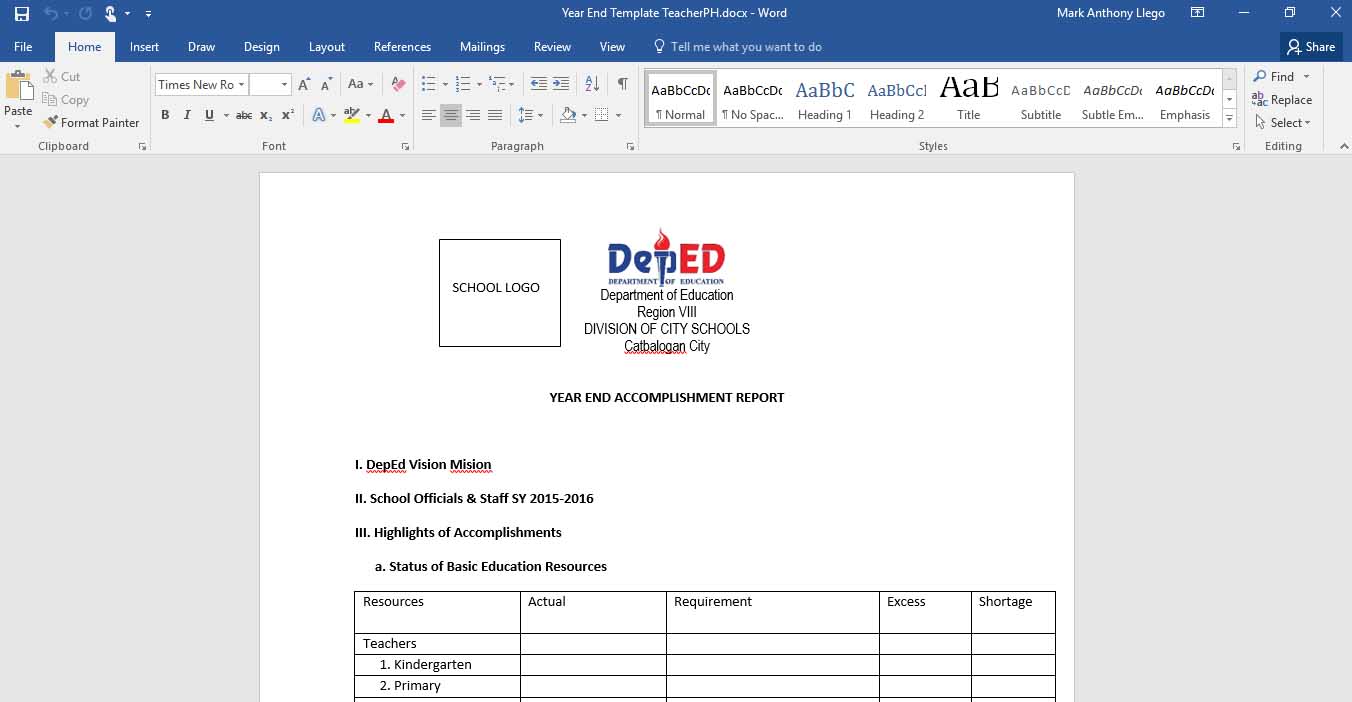Apply Superscript formatting
This screenshot has width=1352, height=702.
click(287, 116)
